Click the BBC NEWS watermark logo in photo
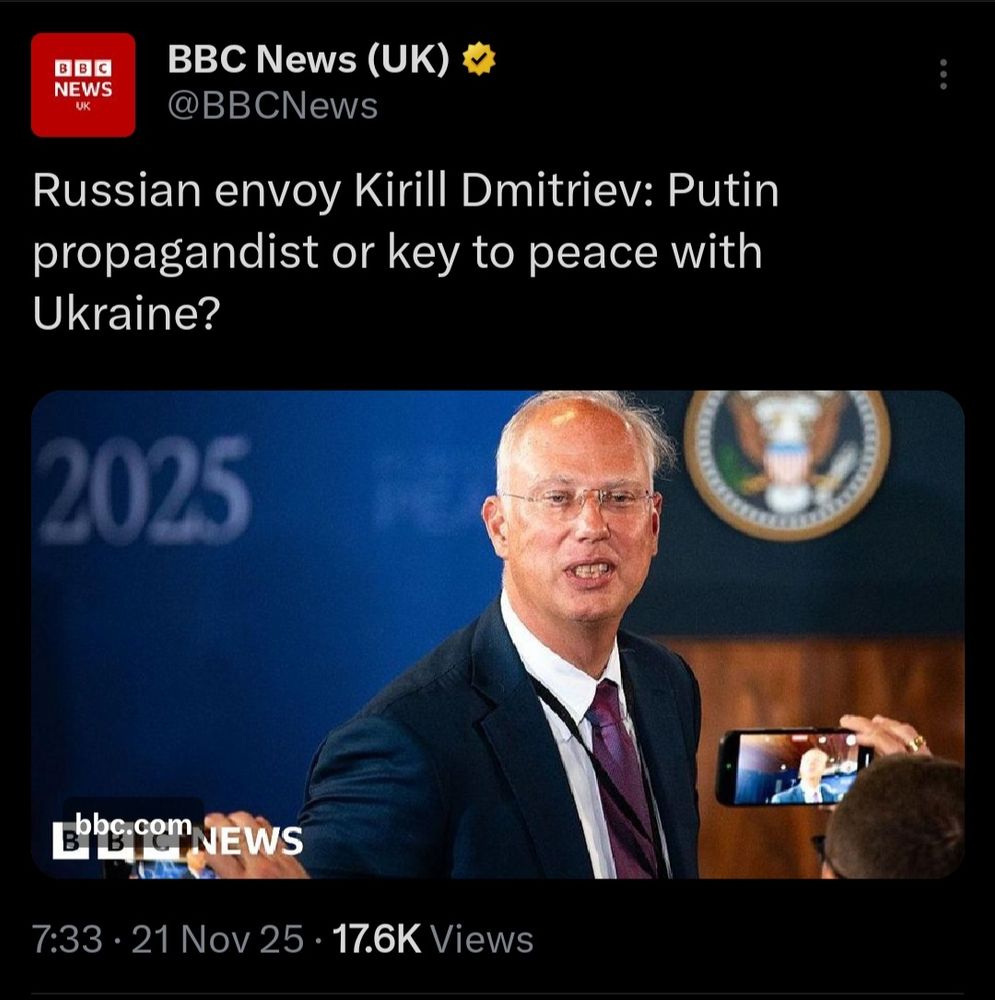Image resolution: width=995 pixels, height=1000 pixels. pos(177,841)
